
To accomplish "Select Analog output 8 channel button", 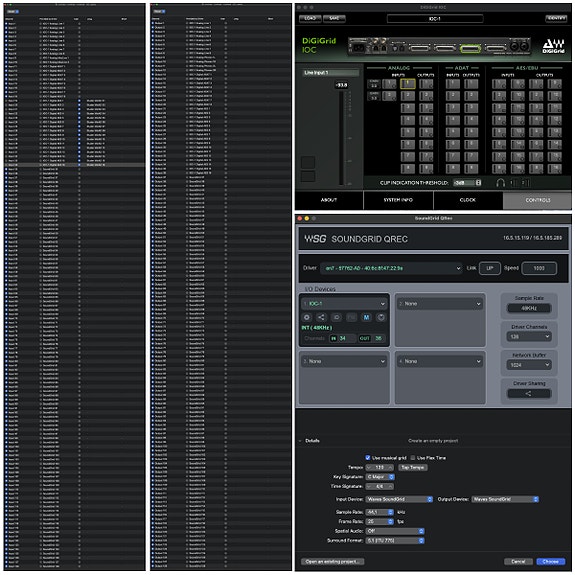I will coord(426,169).
